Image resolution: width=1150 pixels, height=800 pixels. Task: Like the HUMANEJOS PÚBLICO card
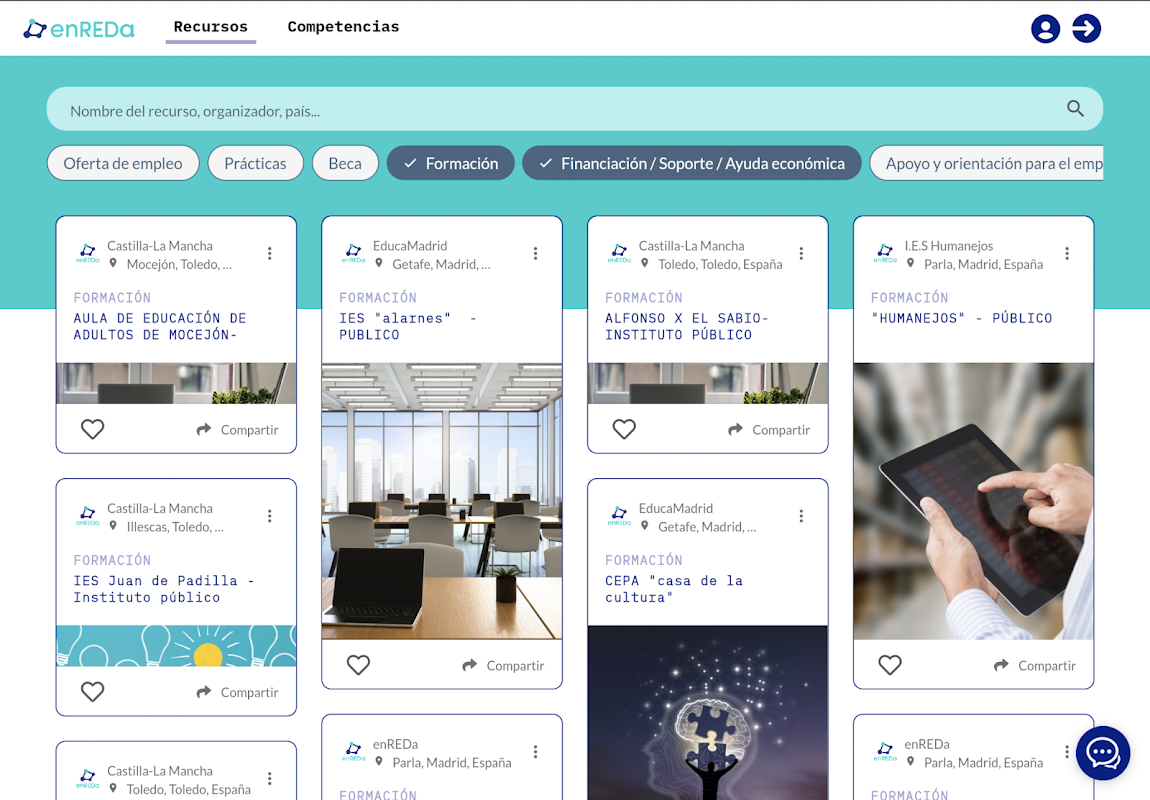click(890, 665)
